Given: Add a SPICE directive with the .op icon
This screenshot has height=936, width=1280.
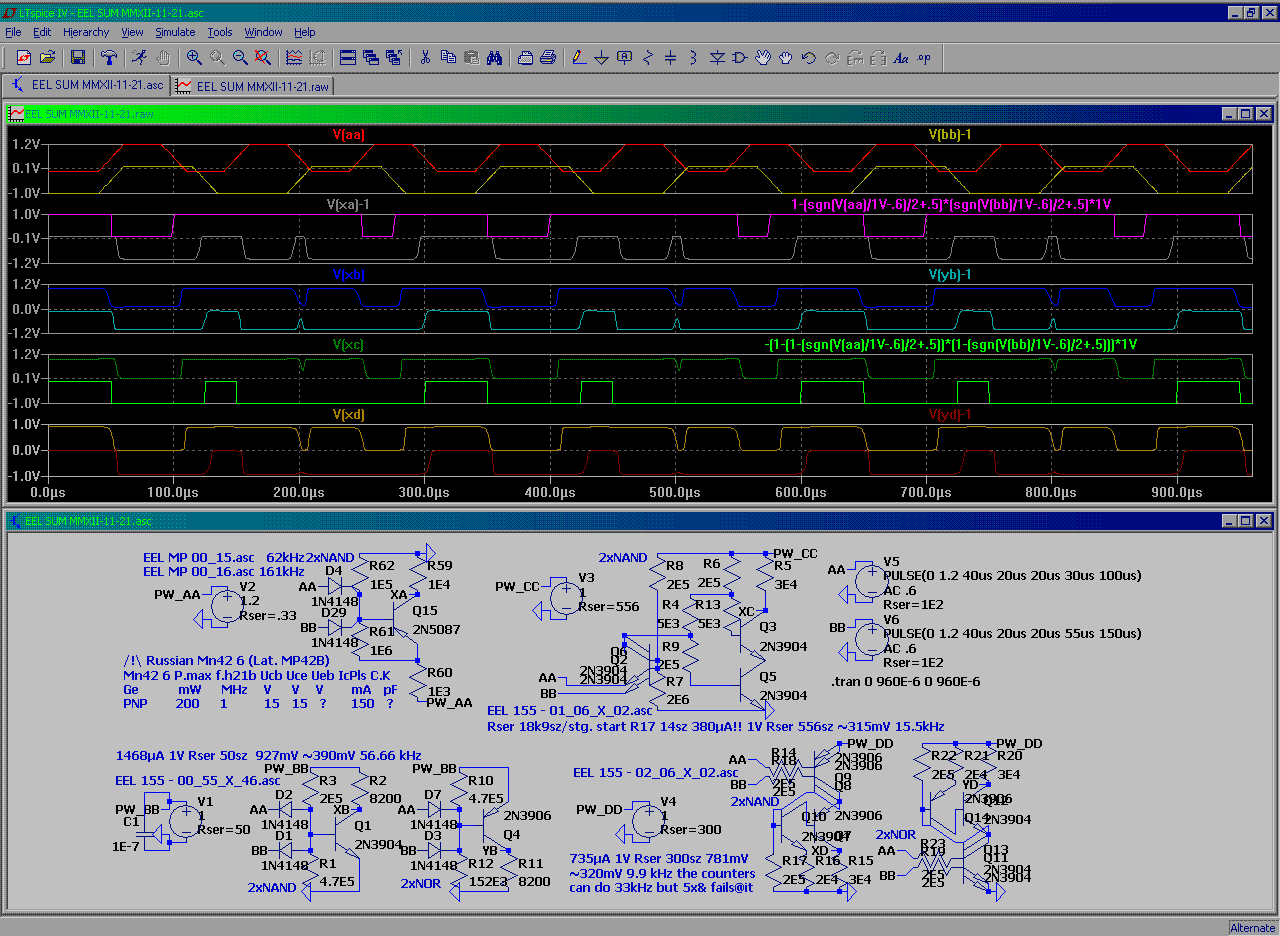Looking at the screenshot, I should (x=923, y=57).
